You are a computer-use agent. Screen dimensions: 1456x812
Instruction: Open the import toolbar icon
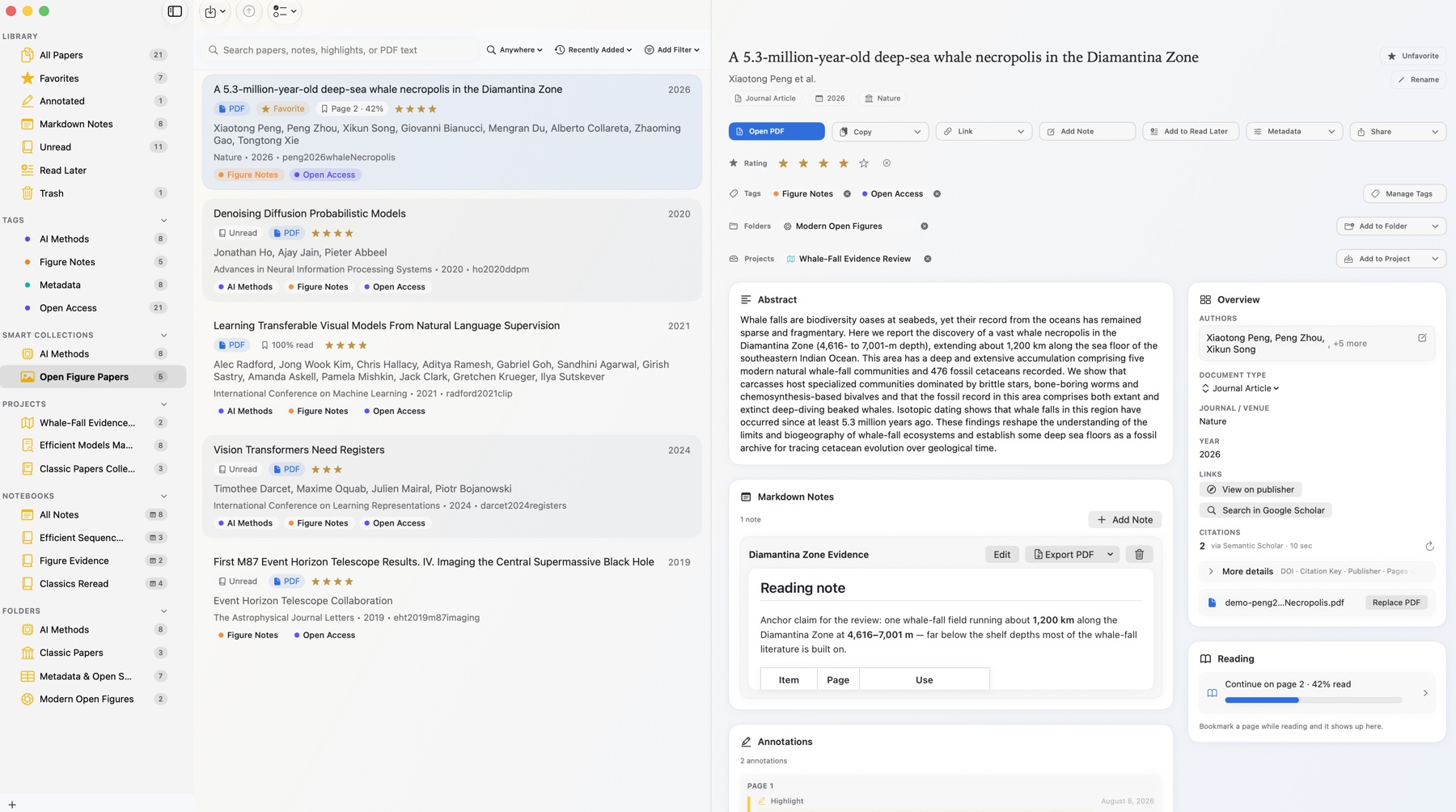(x=215, y=11)
